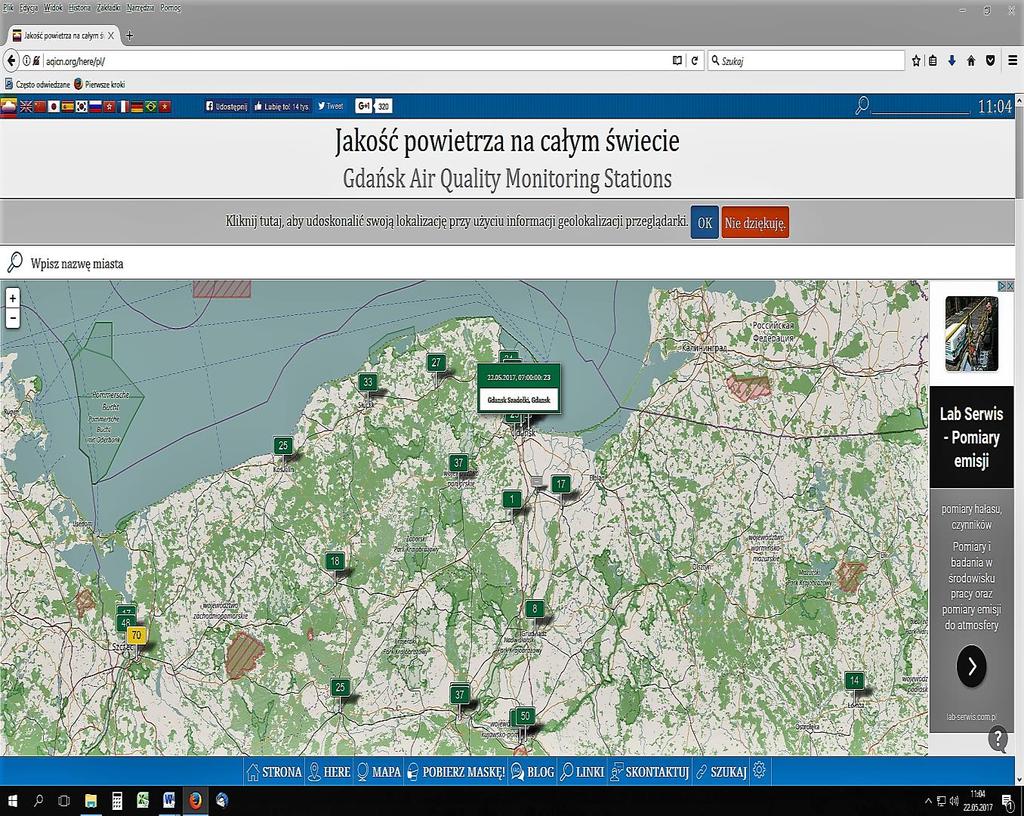Select the Japanese flag language
This screenshot has height=816, width=1024.
pos(54,106)
